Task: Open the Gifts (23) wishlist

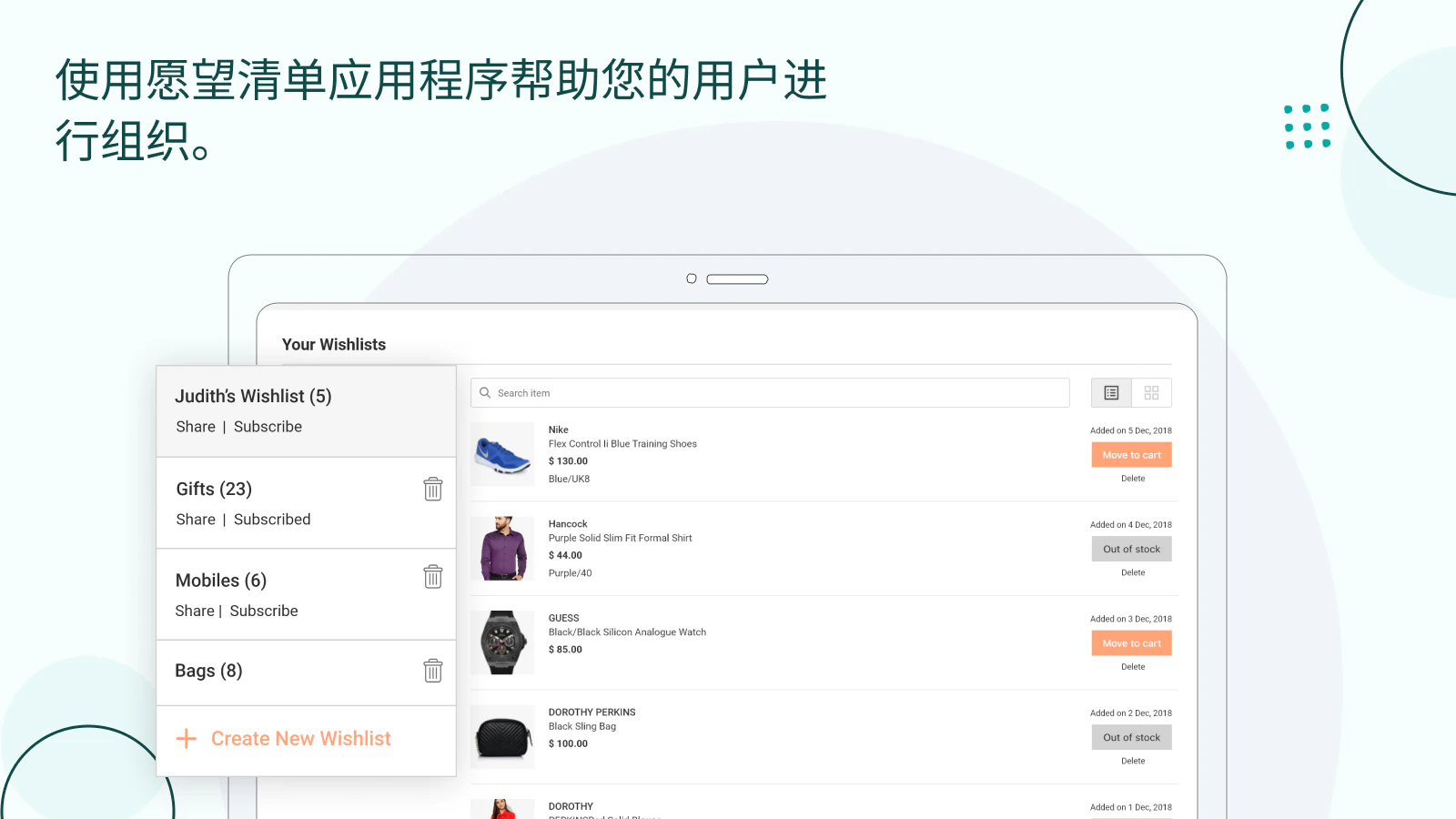Action: [x=214, y=490]
